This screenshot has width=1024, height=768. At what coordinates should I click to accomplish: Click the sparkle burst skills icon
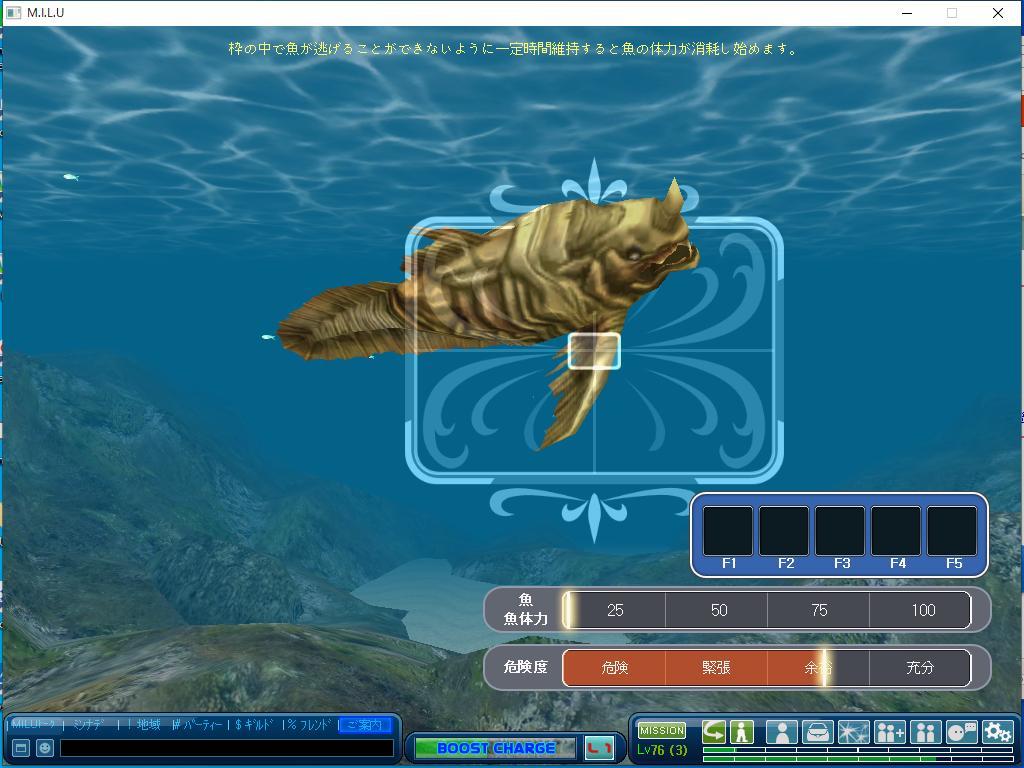pyautogui.click(x=853, y=732)
